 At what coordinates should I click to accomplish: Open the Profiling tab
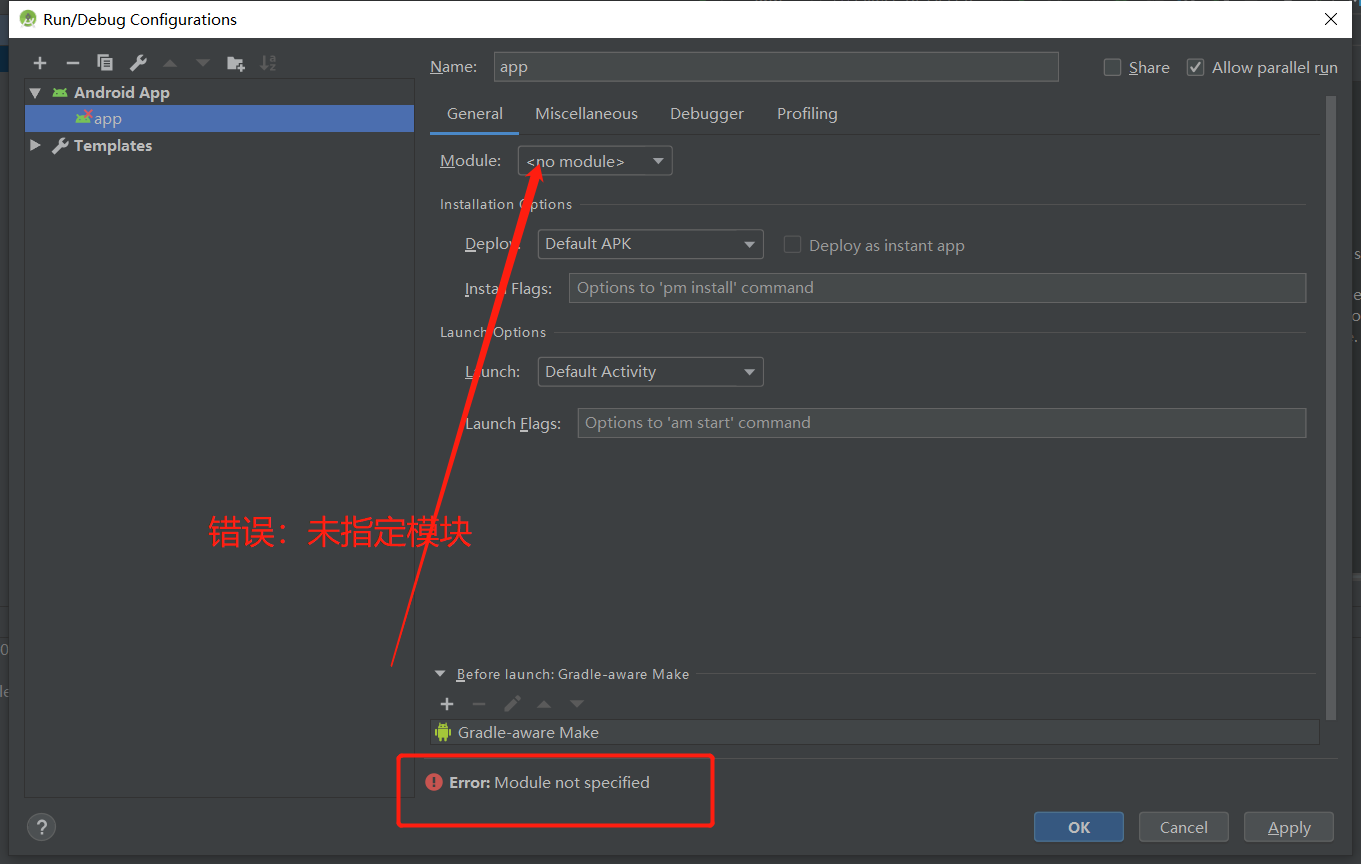(x=806, y=114)
